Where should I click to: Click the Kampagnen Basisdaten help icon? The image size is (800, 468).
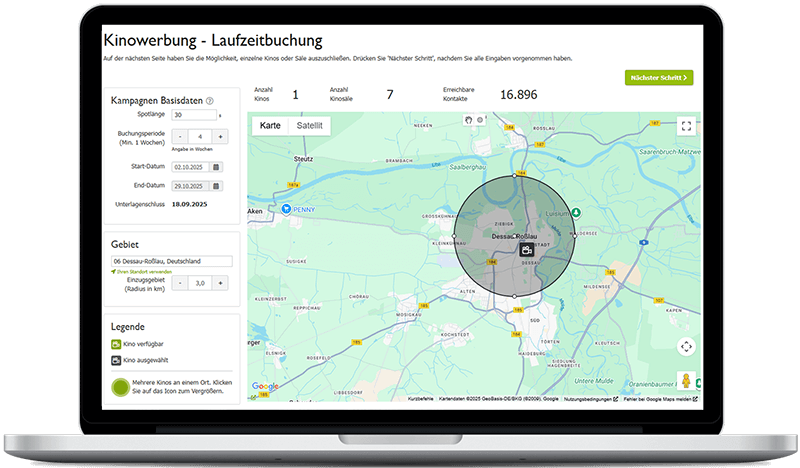pos(209,101)
